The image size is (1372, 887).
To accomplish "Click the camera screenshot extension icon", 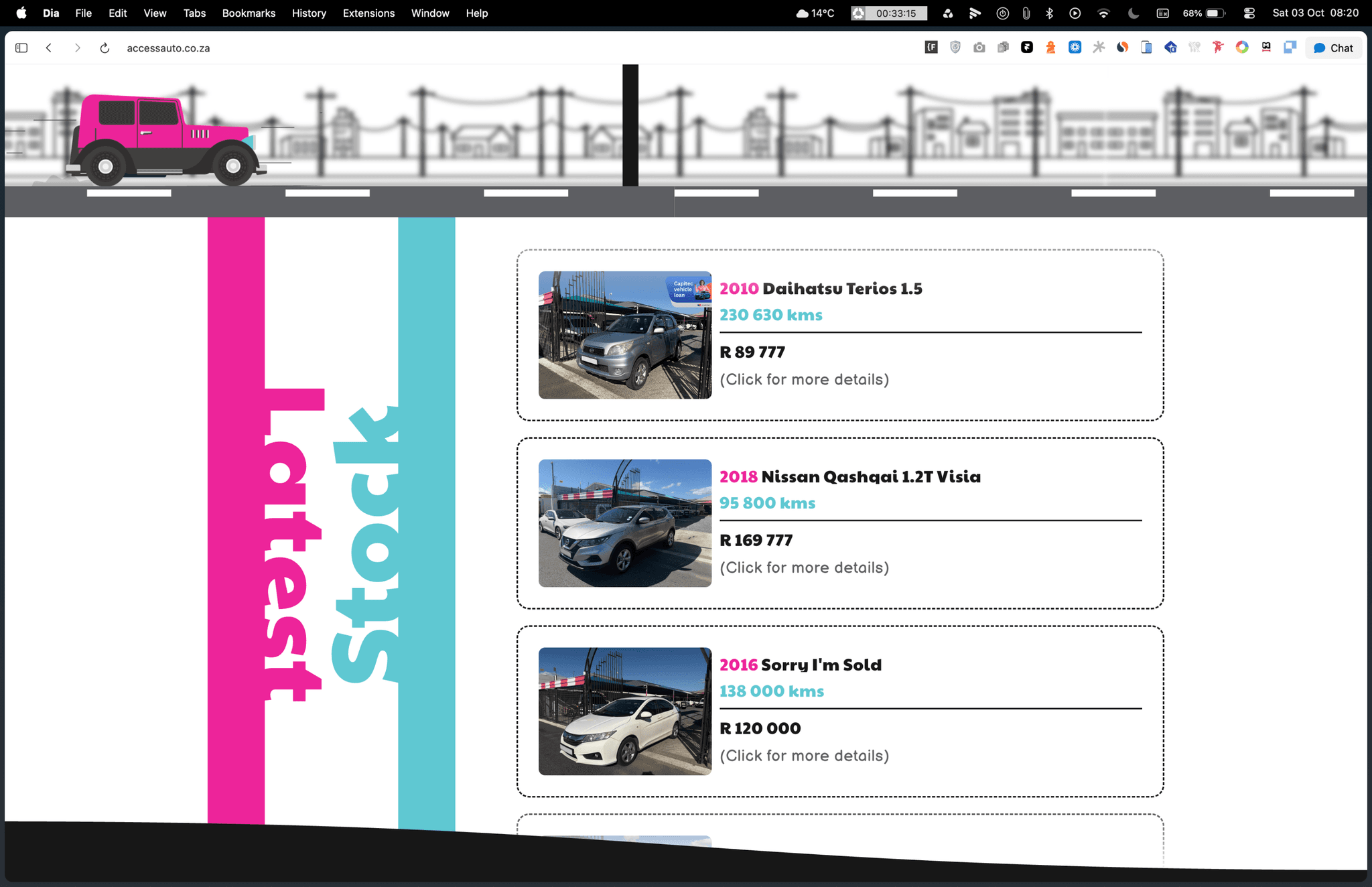I will tap(979, 48).
